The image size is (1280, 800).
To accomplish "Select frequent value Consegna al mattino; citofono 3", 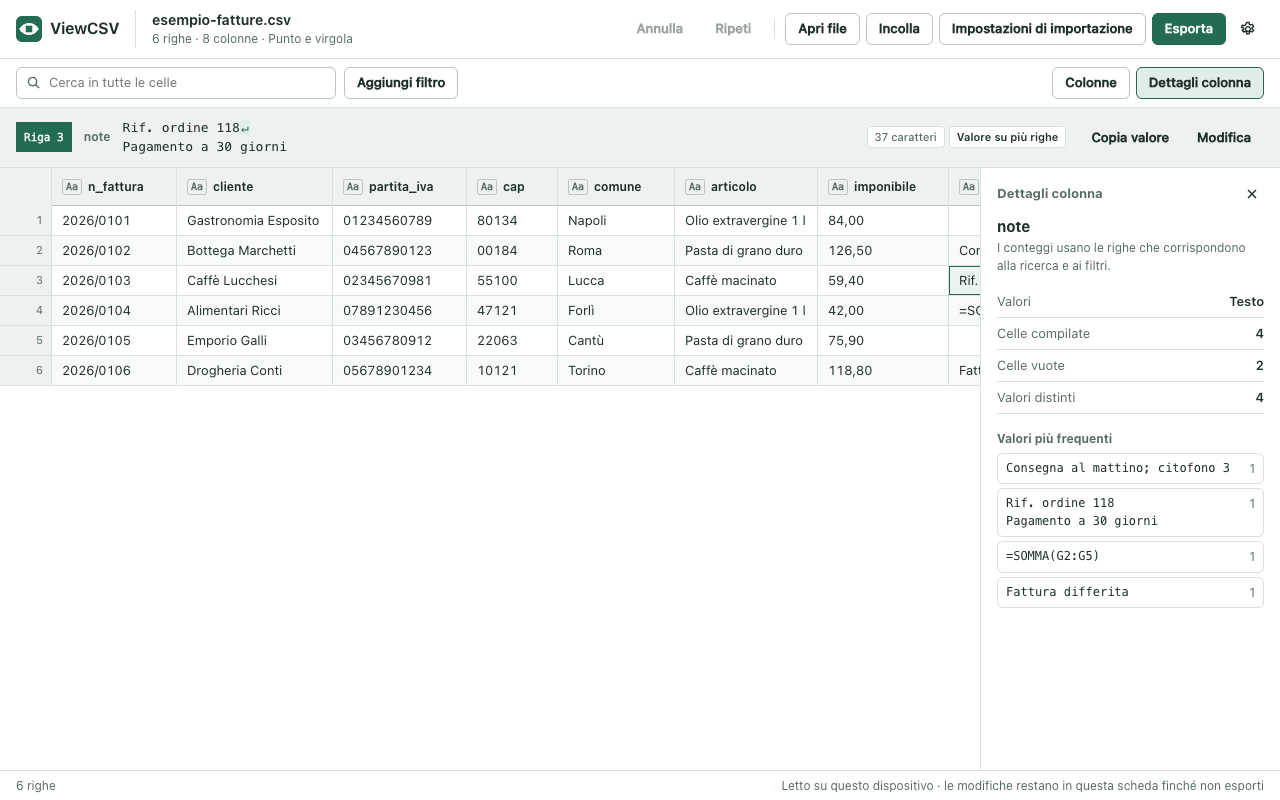I will pyautogui.click(x=1130, y=468).
